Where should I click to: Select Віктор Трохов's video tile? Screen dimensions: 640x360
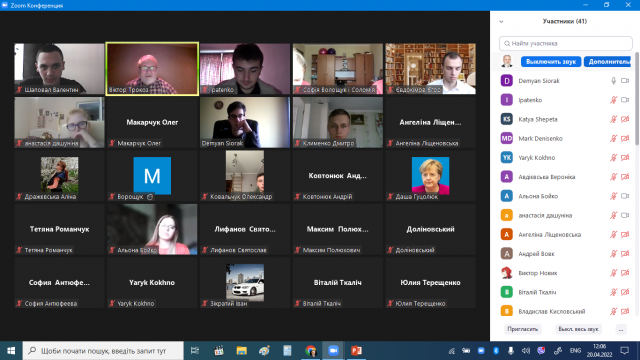coord(152,69)
